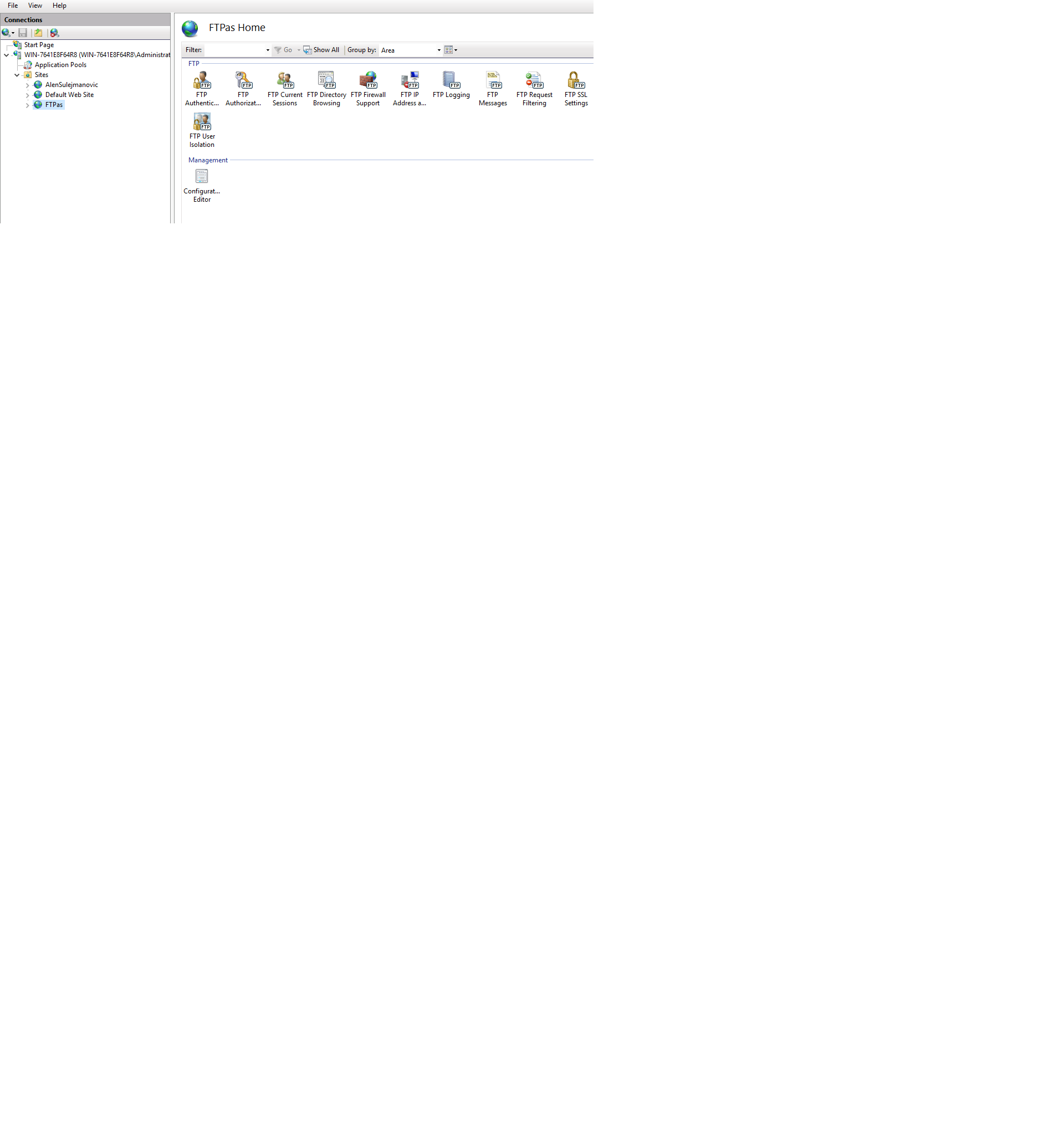This screenshot has height=1135, width=1064.
Task: Open FTP Firewall Support
Action: (x=368, y=89)
